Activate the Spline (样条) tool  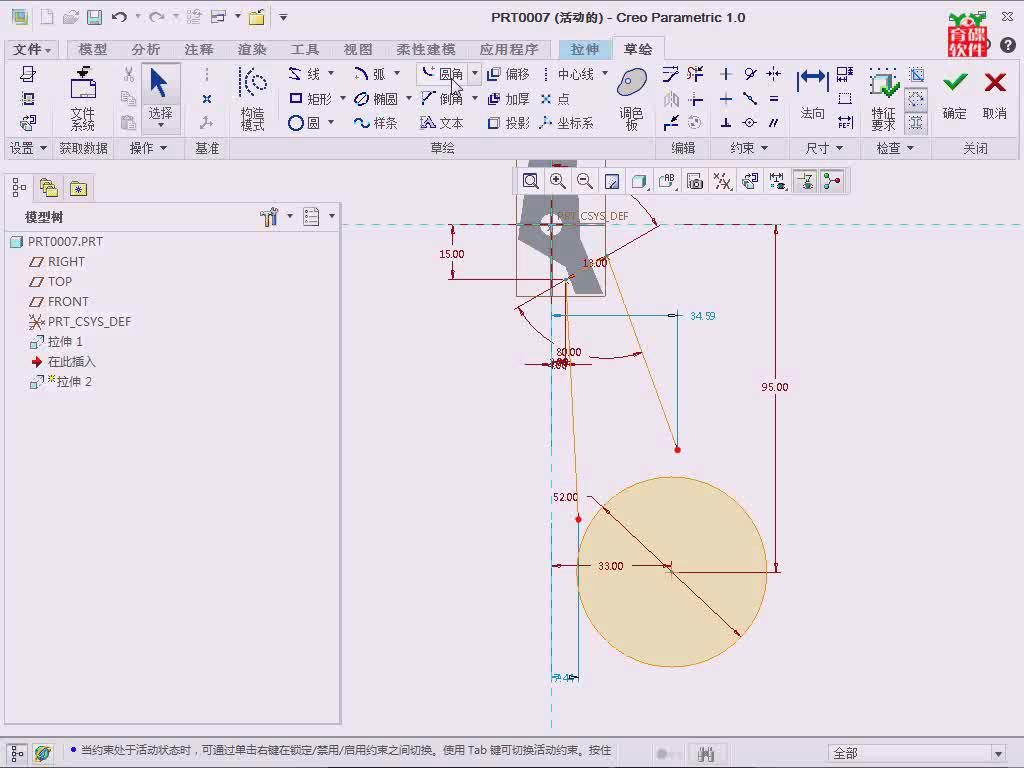(376, 123)
